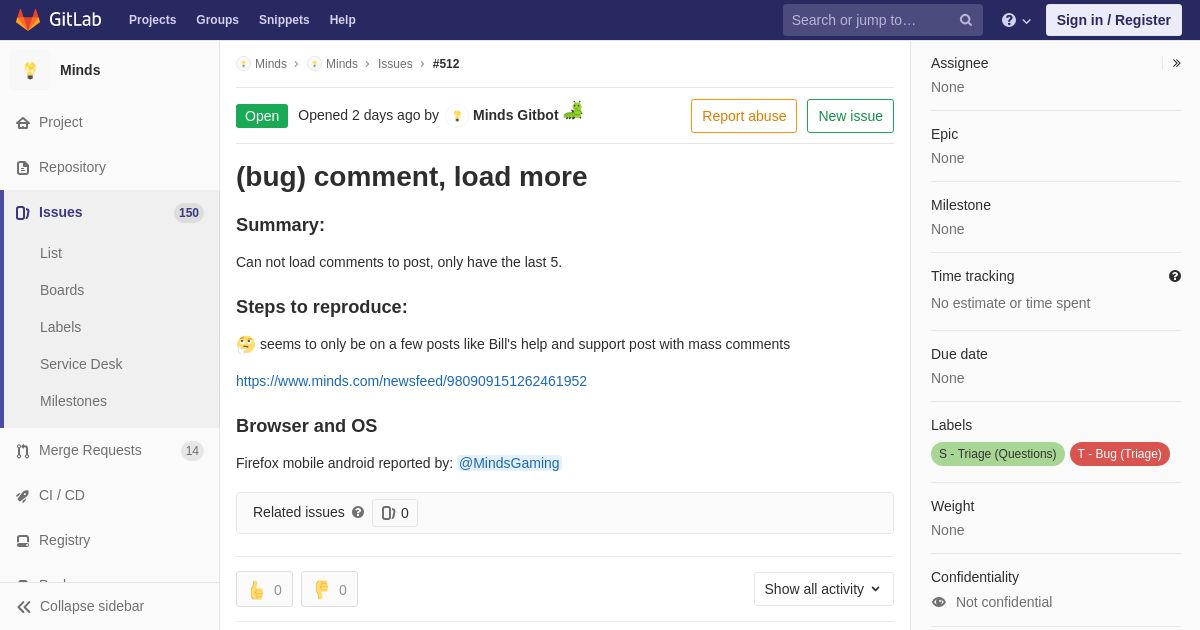Screen dimensions: 1200x630
Task: Click time tracking help icon
Action: (x=1175, y=276)
